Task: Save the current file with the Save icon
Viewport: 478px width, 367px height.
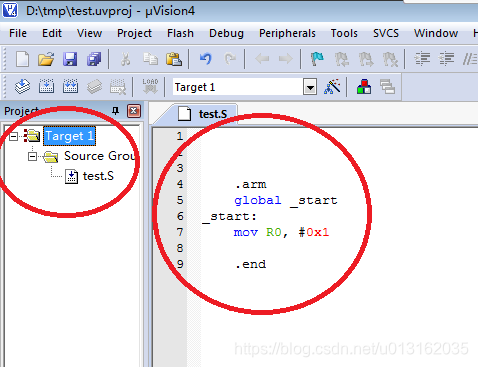Action: click(70, 59)
